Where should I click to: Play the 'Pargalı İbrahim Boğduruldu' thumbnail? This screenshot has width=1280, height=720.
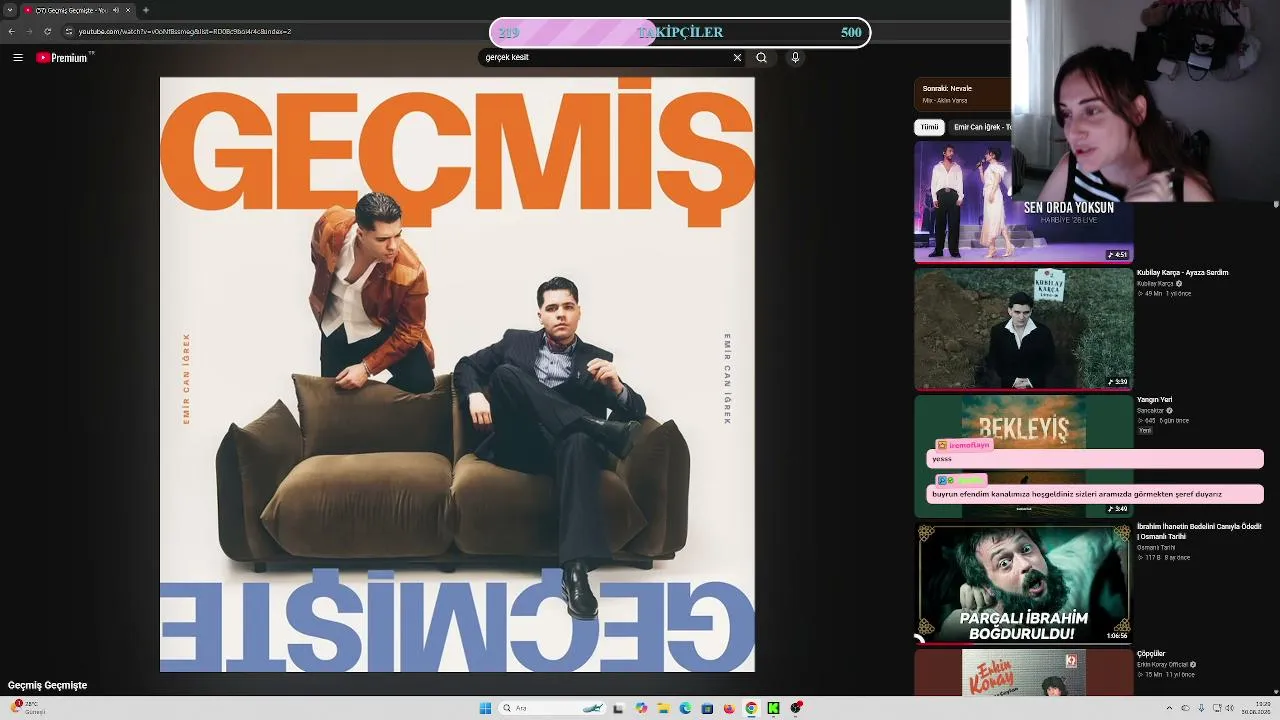(x=1023, y=584)
